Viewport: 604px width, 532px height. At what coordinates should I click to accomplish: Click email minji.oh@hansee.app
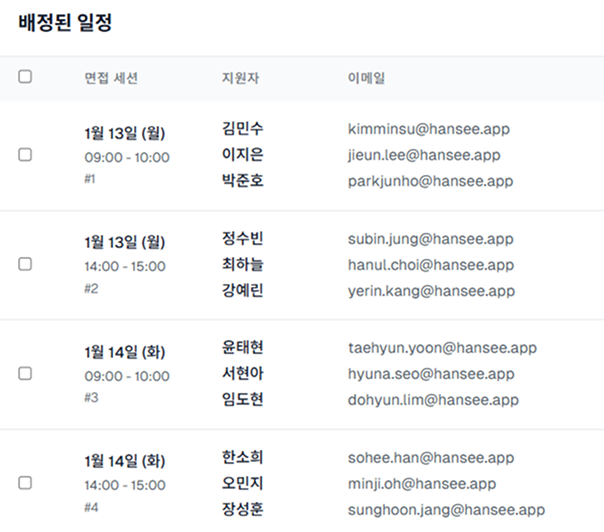tap(422, 484)
